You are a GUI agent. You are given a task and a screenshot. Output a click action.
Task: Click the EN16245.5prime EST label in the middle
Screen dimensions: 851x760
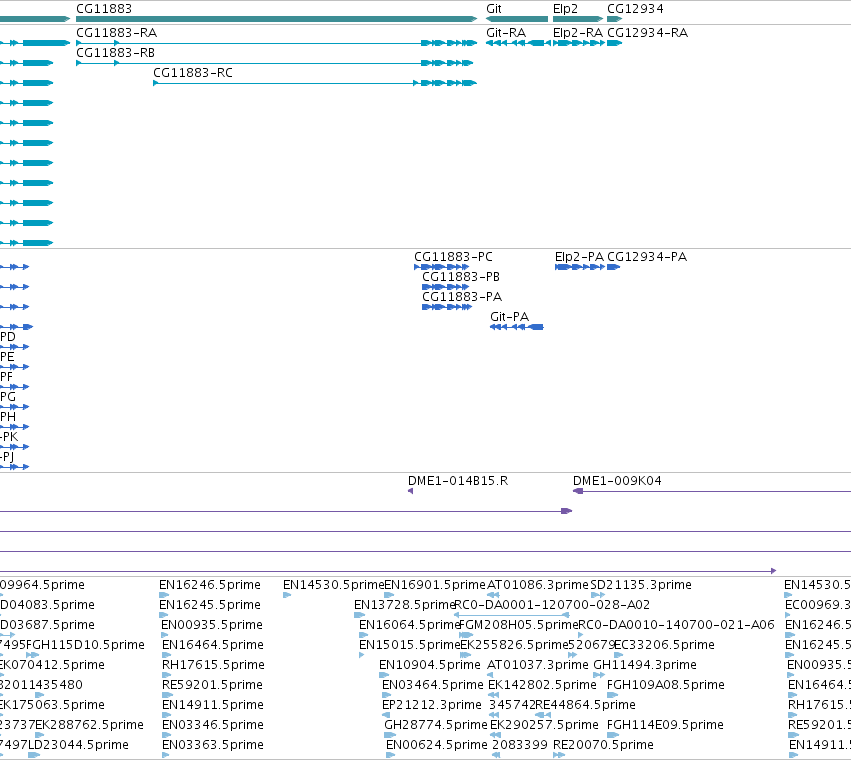pos(209,605)
